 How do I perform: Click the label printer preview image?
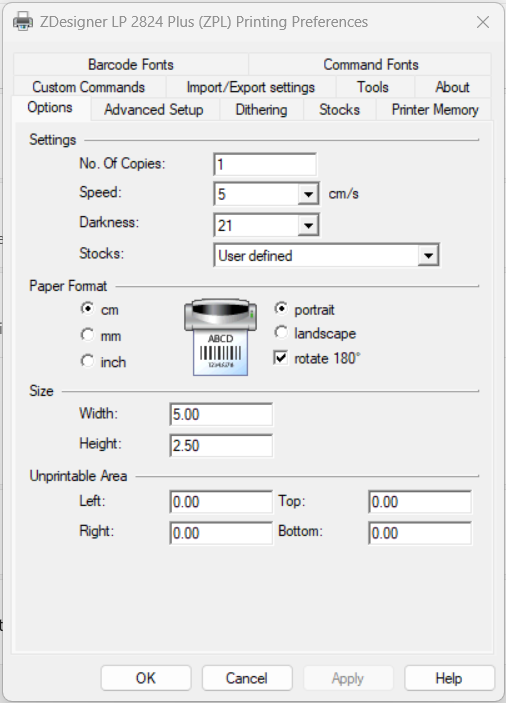[221, 337]
